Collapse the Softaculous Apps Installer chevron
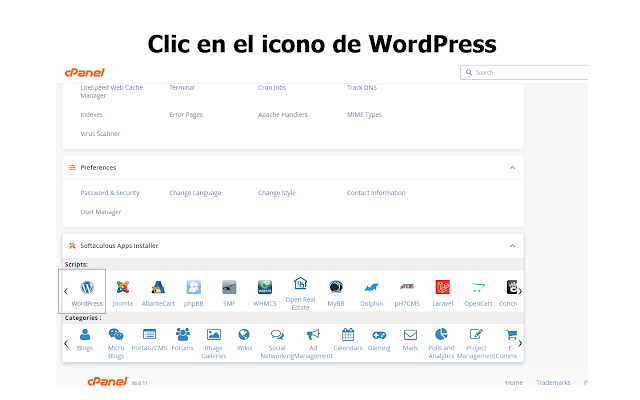This screenshot has height=400, width=640. (x=512, y=246)
